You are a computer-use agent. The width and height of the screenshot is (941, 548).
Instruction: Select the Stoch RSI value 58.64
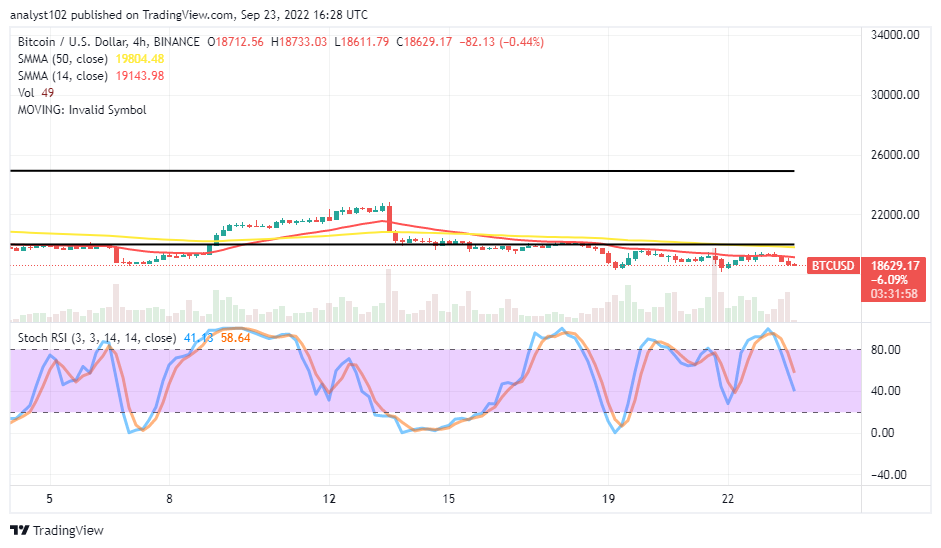(x=235, y=338)
